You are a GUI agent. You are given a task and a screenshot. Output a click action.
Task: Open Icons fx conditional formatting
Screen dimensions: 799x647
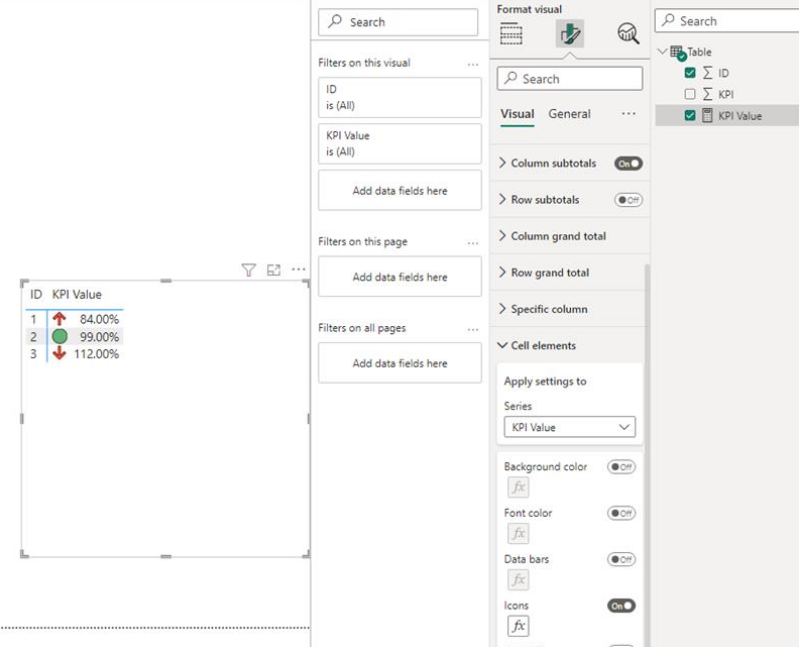click(x=518, y=626)
